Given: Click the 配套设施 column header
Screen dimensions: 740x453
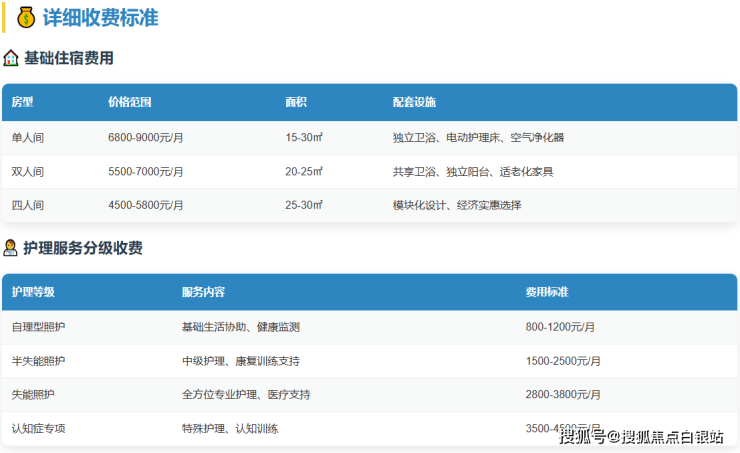Looking at the screenshot, I should pos(414,102).
